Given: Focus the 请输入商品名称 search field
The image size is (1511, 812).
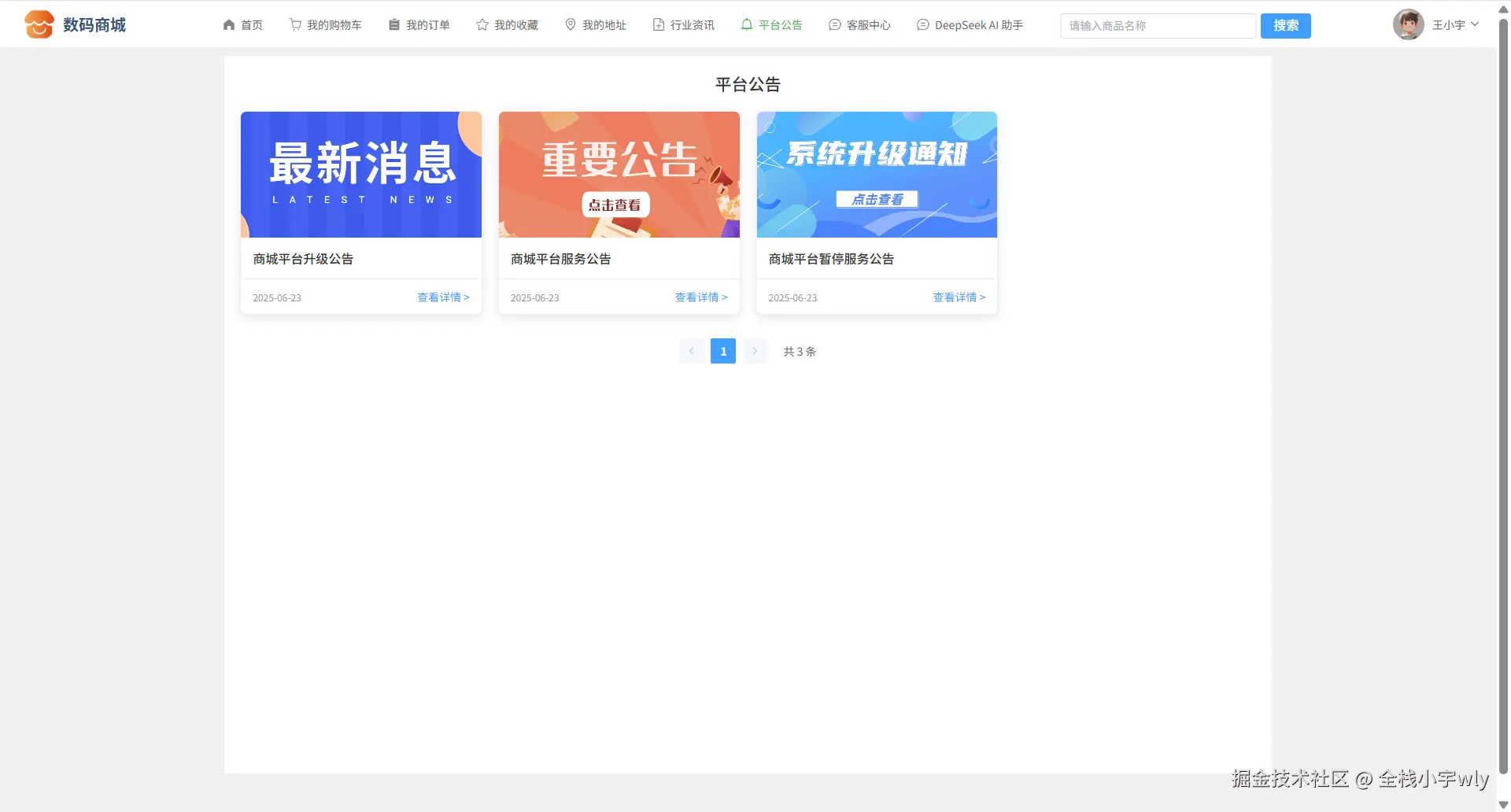Looking at the screenshot, I should pos(1158,26).
